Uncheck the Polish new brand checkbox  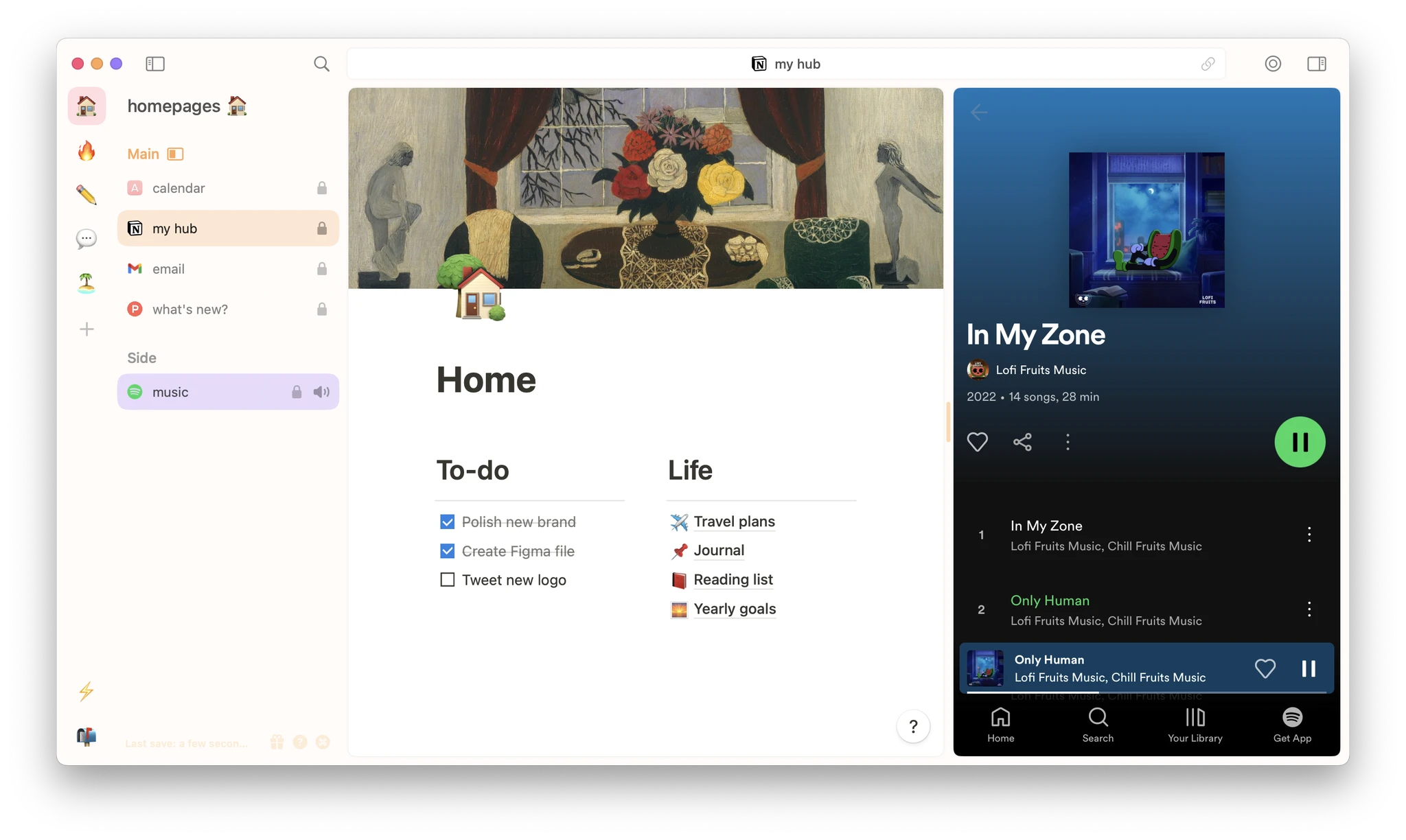448,522
